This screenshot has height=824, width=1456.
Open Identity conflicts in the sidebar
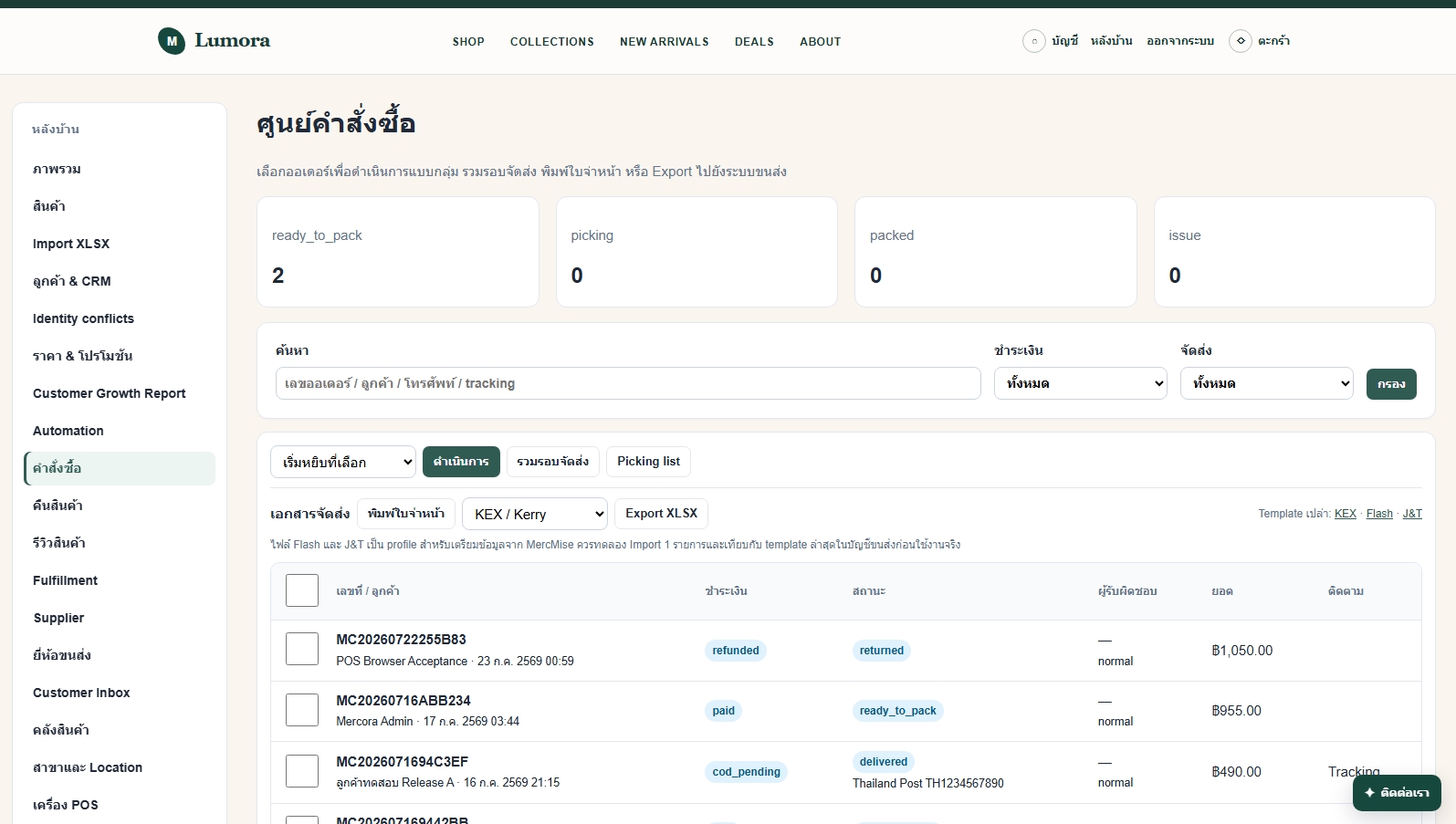pyautogui.click(x=120, y=318)
